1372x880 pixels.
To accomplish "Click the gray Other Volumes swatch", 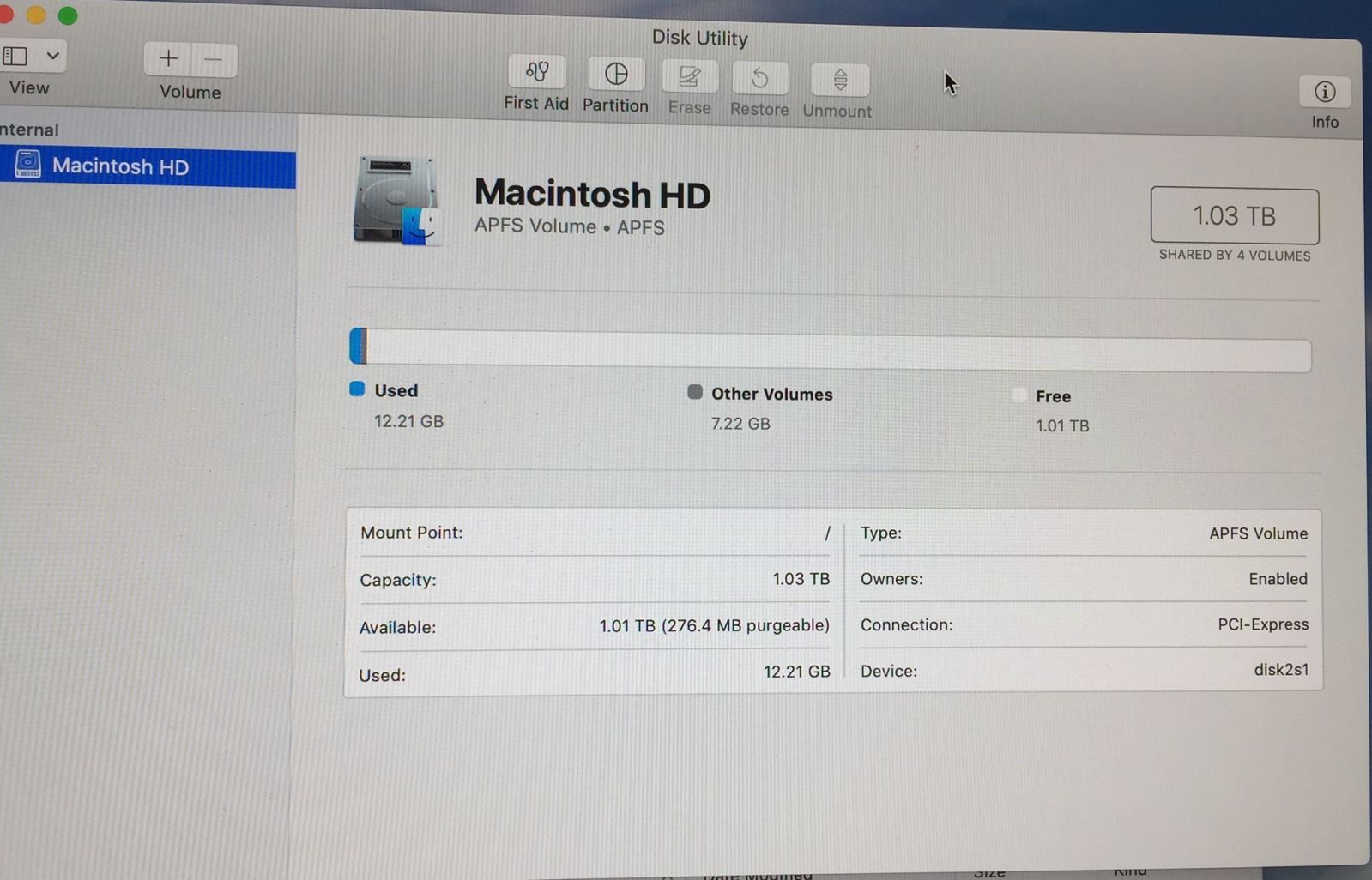I will coord(695,392).
